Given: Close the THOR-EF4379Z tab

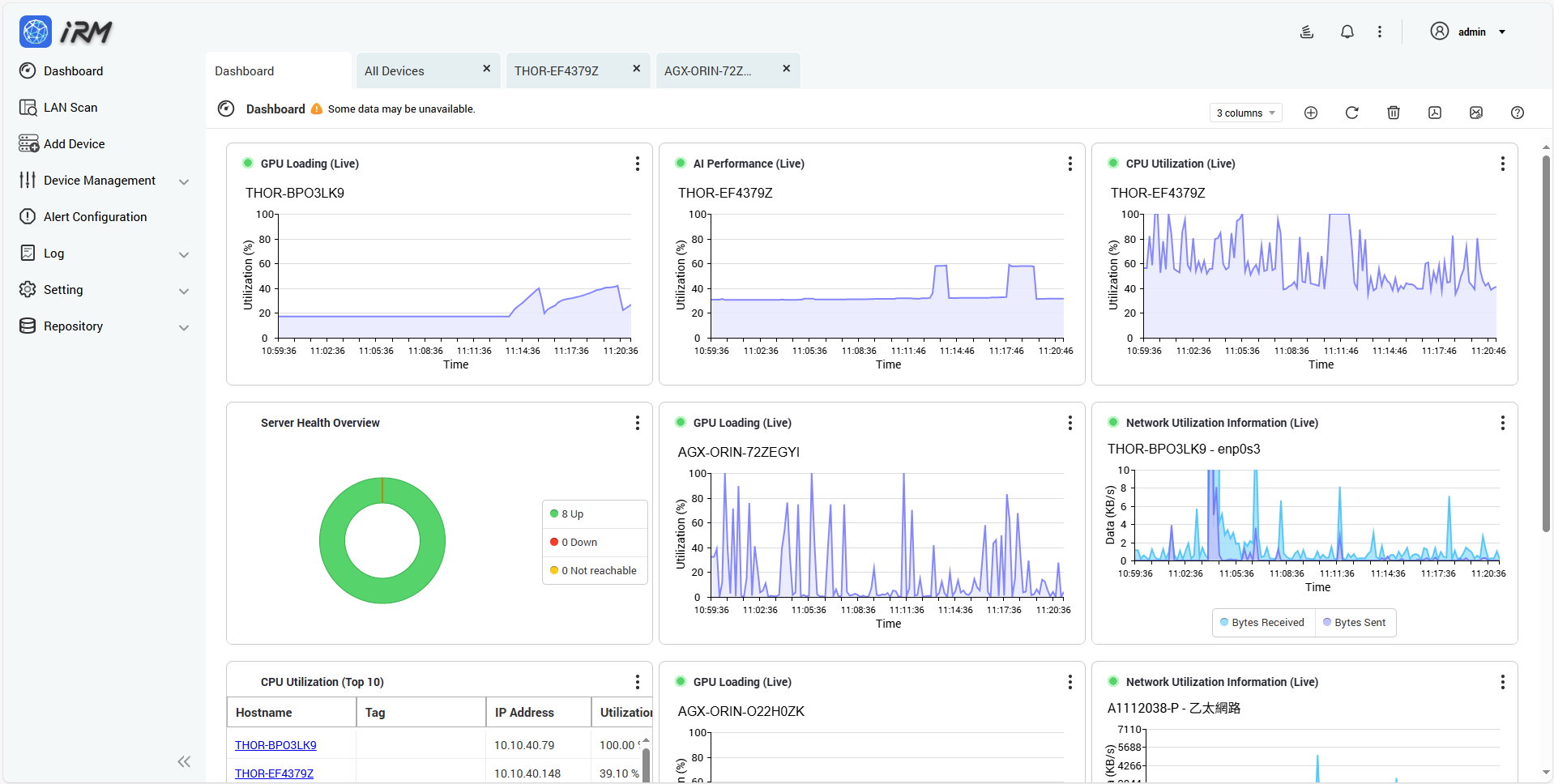Looking at the screenshot, I should tap(637, 69).
